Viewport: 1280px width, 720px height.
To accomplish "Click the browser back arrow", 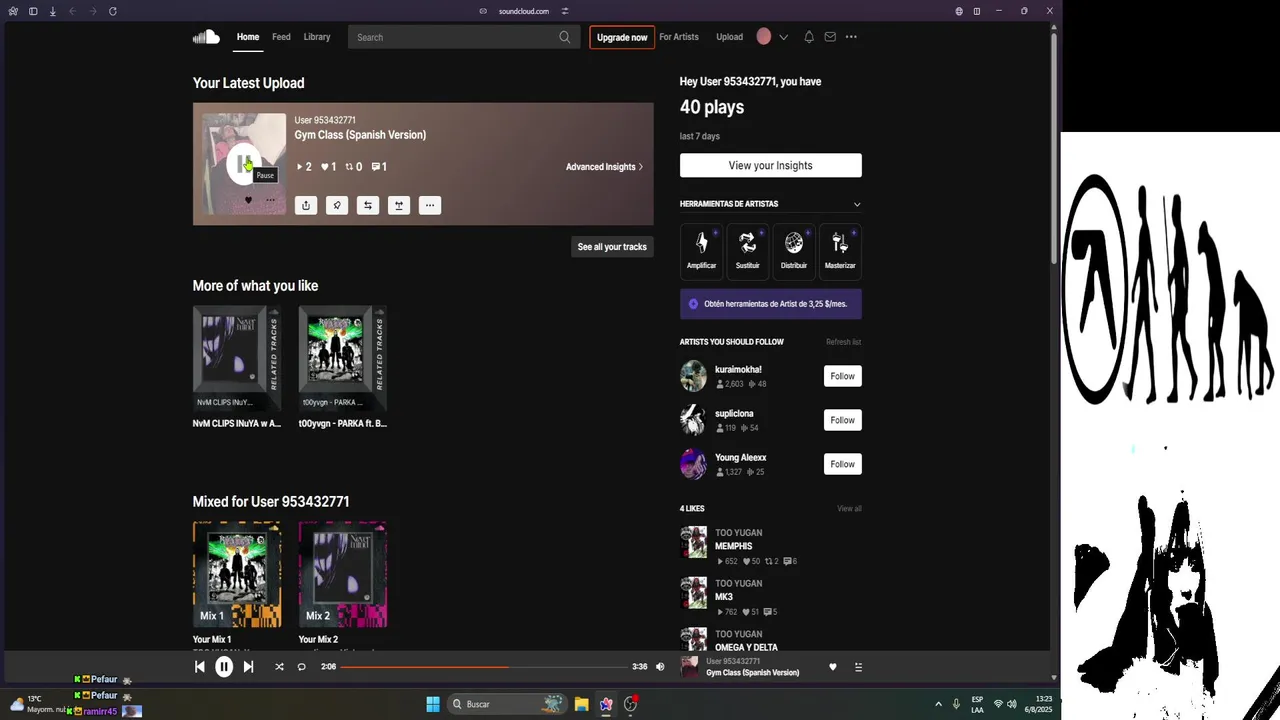I will [x=72, y=11].
